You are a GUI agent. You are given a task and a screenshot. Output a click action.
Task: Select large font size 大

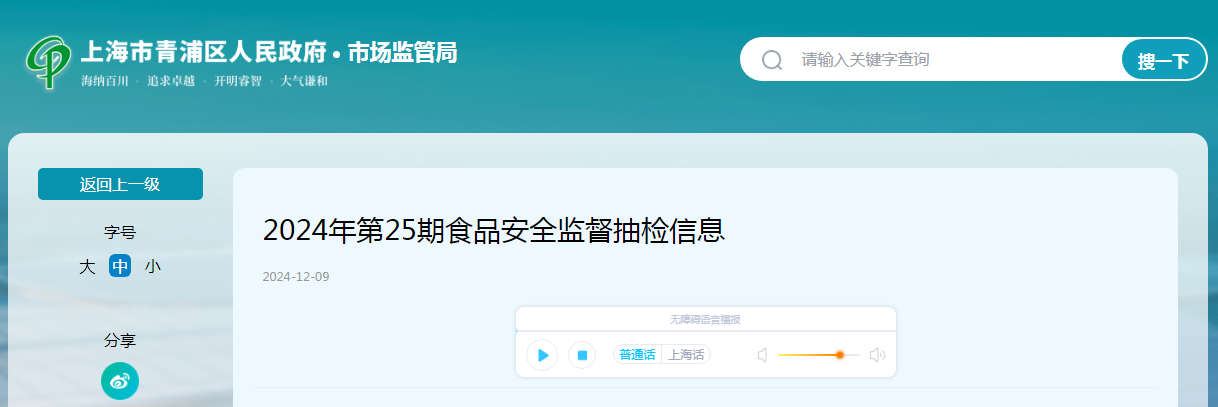tap(87, 267)
